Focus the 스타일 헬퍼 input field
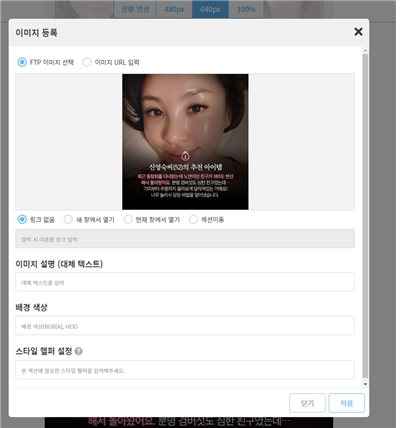Image resolution: width=400 pixels, height=428 pixels. (185, 370)
